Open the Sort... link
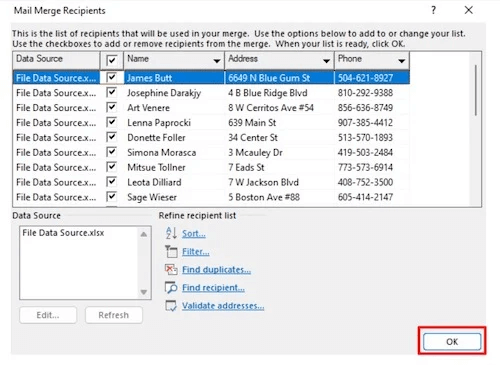500x365 pixels. pyautogui.click(x=194, y=234)
